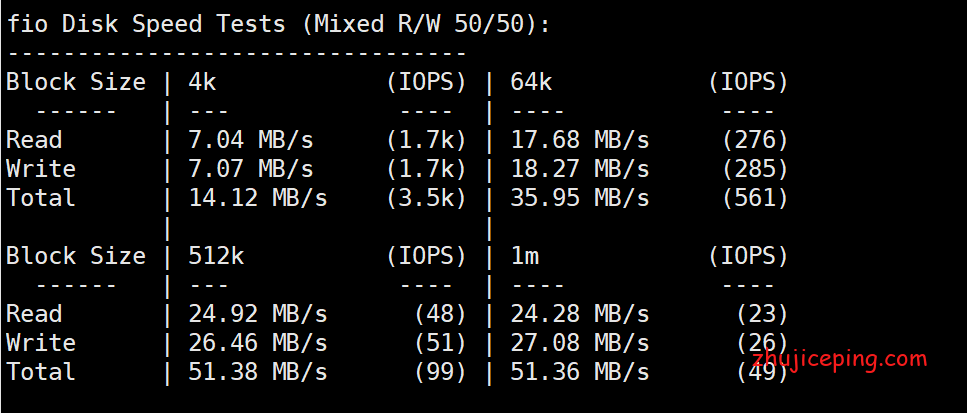Select the 4k Write speed 7.07 MB/s

point(251,170)
